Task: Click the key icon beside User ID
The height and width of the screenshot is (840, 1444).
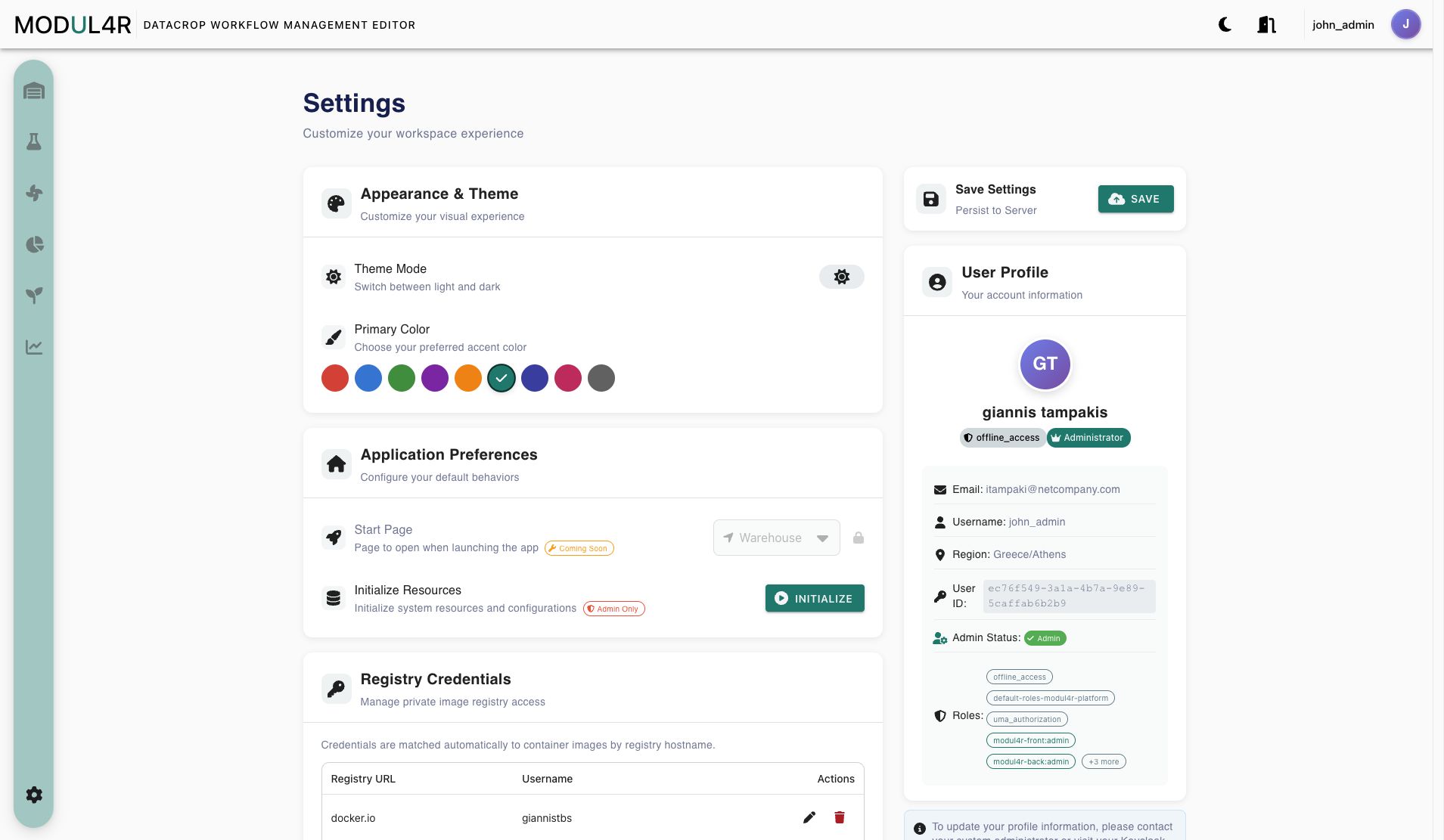Action: click(x=940, y=597)
